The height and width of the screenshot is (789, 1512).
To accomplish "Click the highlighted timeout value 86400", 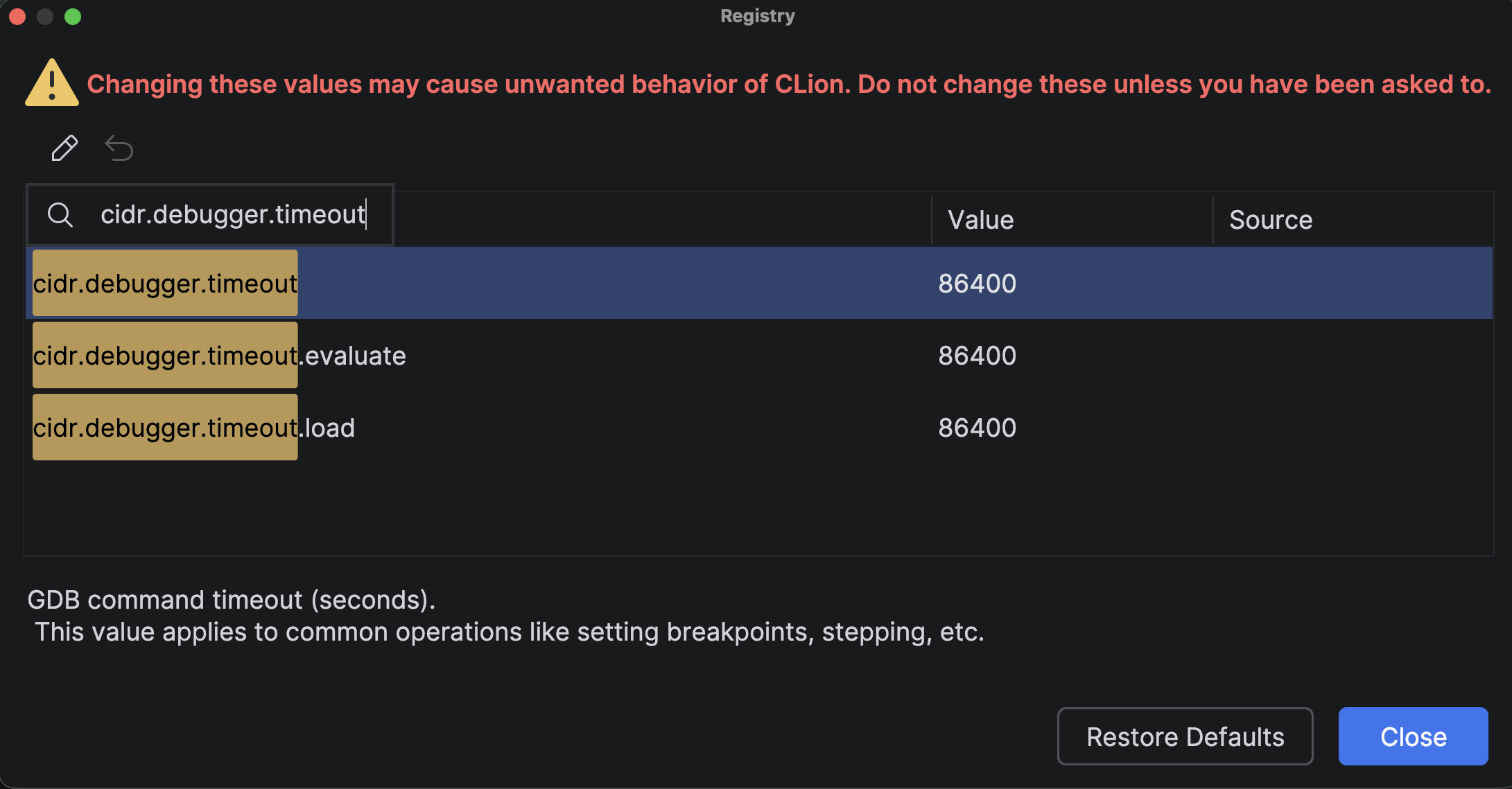I will (x=977, y=282).
